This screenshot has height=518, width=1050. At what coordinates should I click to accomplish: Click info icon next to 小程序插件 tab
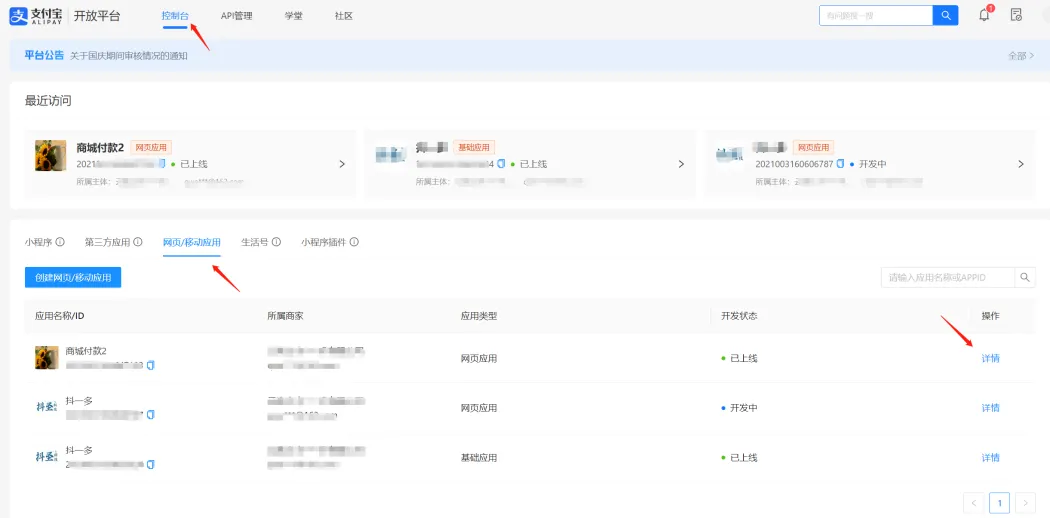tap(354, 242)
